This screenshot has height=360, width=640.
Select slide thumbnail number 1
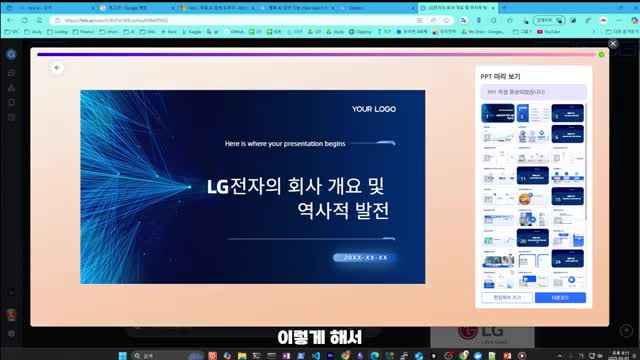(x=498, y=113)
